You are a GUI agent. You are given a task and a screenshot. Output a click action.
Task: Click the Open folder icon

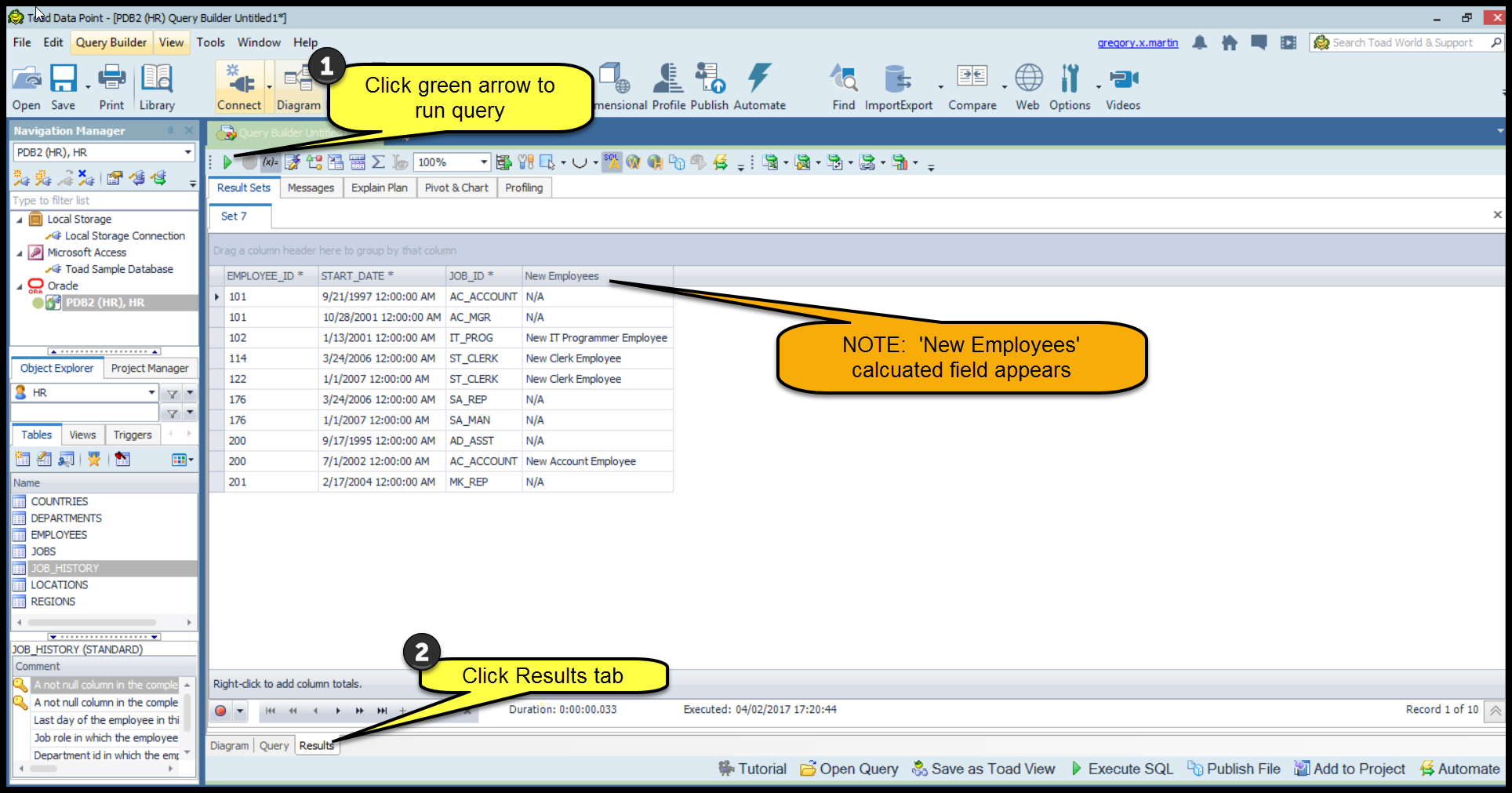(26, 87)
